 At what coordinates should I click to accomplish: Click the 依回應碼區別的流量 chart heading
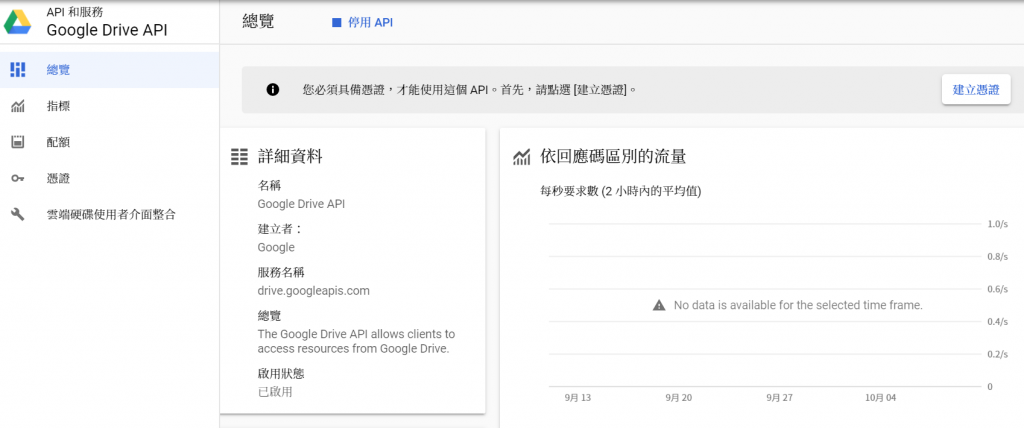click(x=613, y=157)
